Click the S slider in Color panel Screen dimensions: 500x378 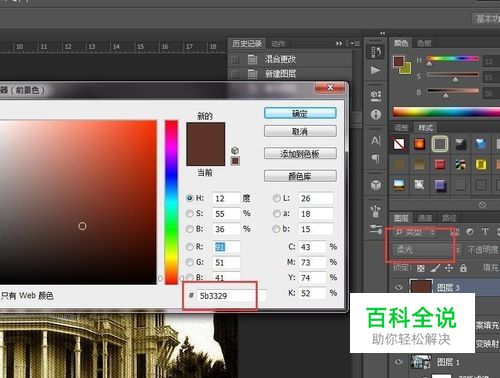coord(453,75)
